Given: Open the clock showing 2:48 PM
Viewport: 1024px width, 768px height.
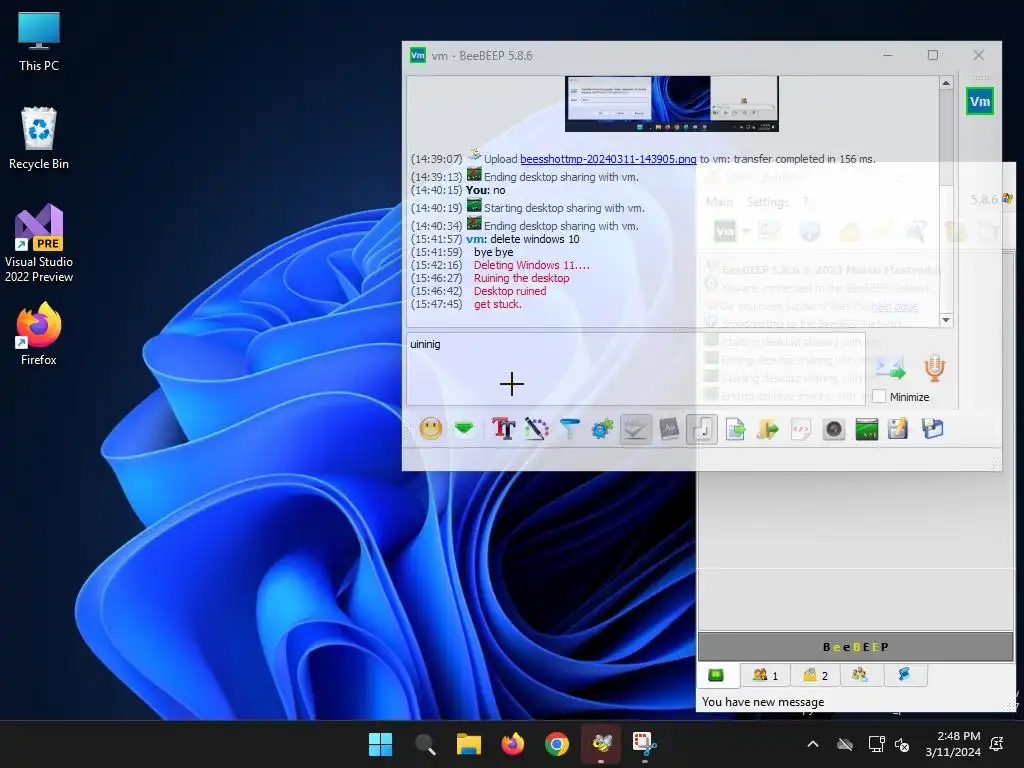Looking at the screenshot, I should [953, 744].
